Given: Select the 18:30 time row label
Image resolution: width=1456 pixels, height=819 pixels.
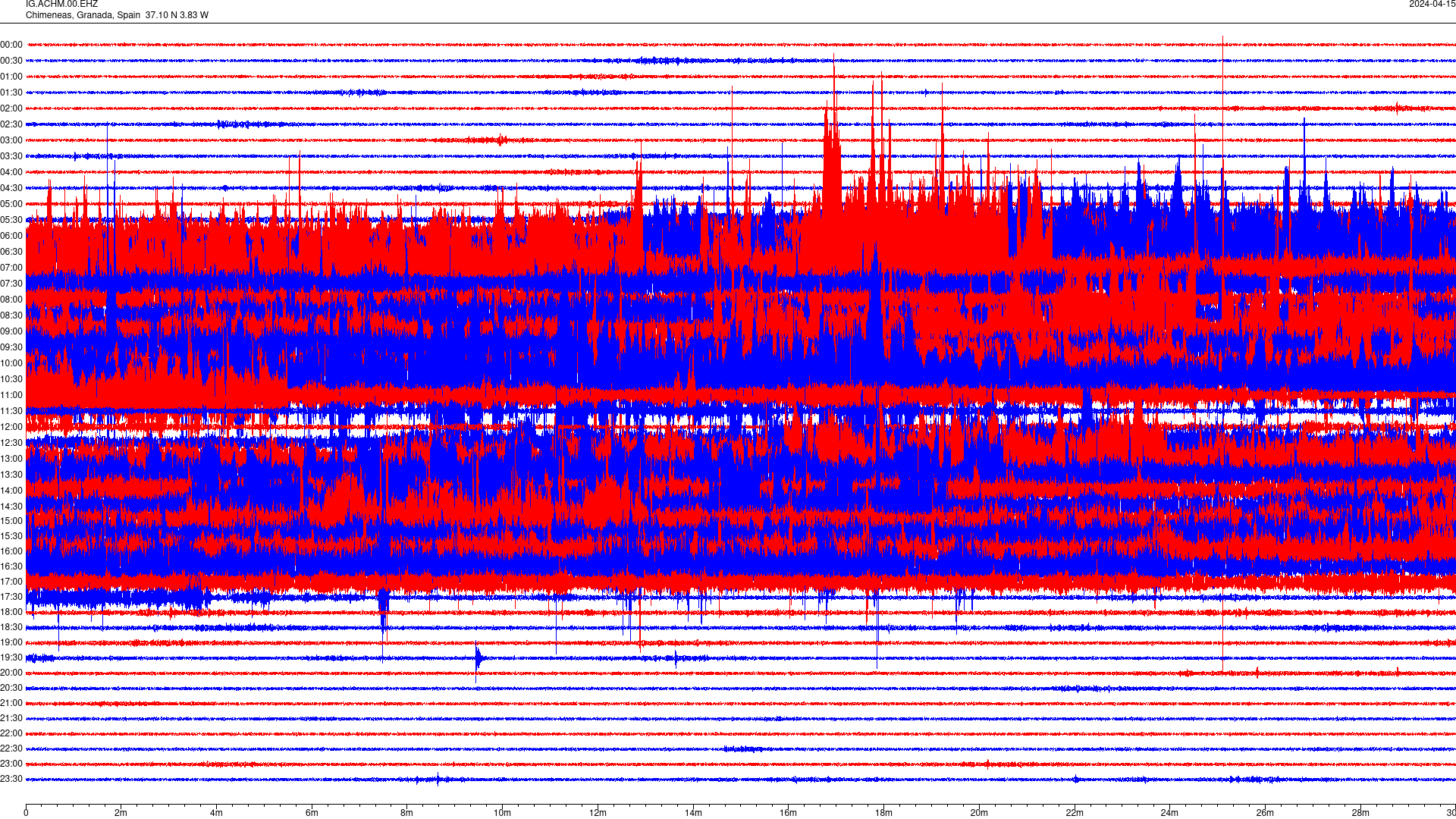Looking at the screenshot, I should (x=11, y=627).
